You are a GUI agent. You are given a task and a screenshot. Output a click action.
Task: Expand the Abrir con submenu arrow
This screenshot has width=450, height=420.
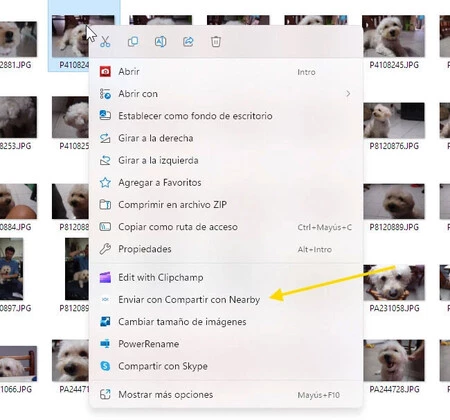348,94
